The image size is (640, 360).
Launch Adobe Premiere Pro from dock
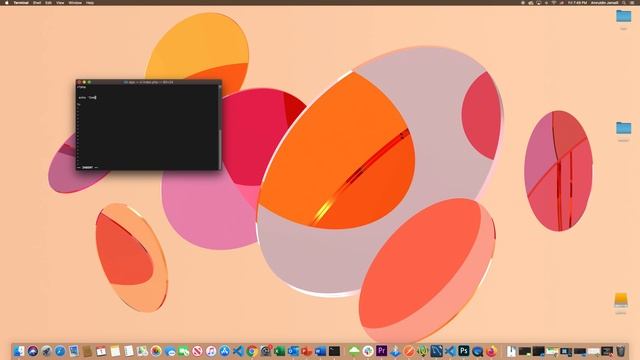pos(382,351)
